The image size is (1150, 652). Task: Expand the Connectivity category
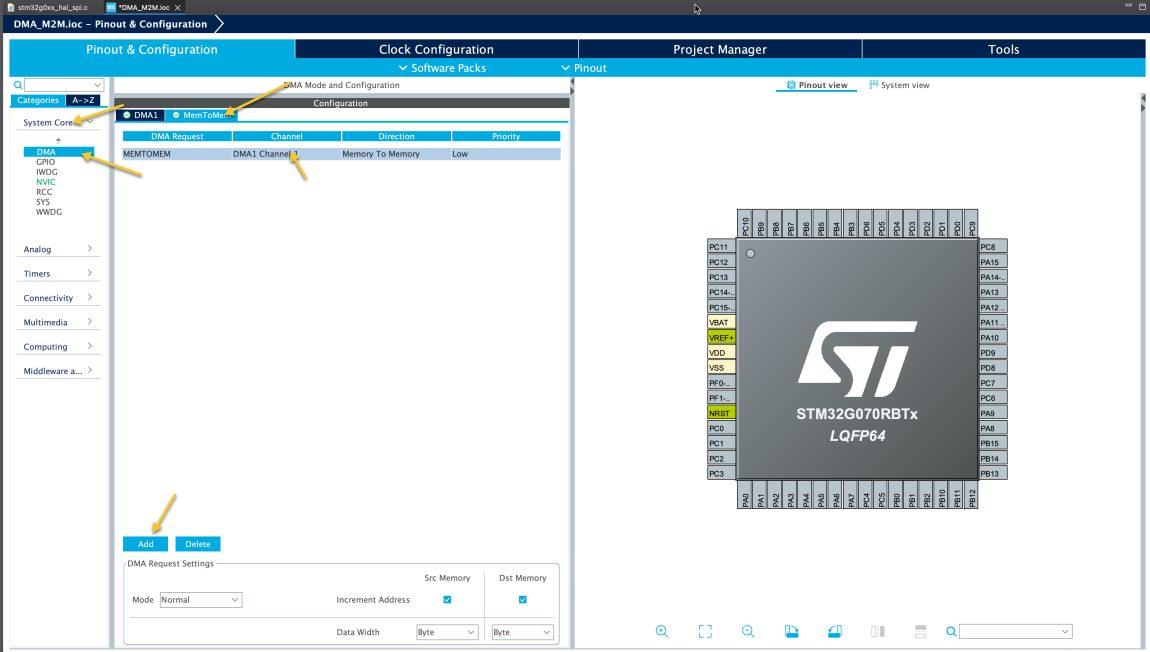[x=58, y=298]
